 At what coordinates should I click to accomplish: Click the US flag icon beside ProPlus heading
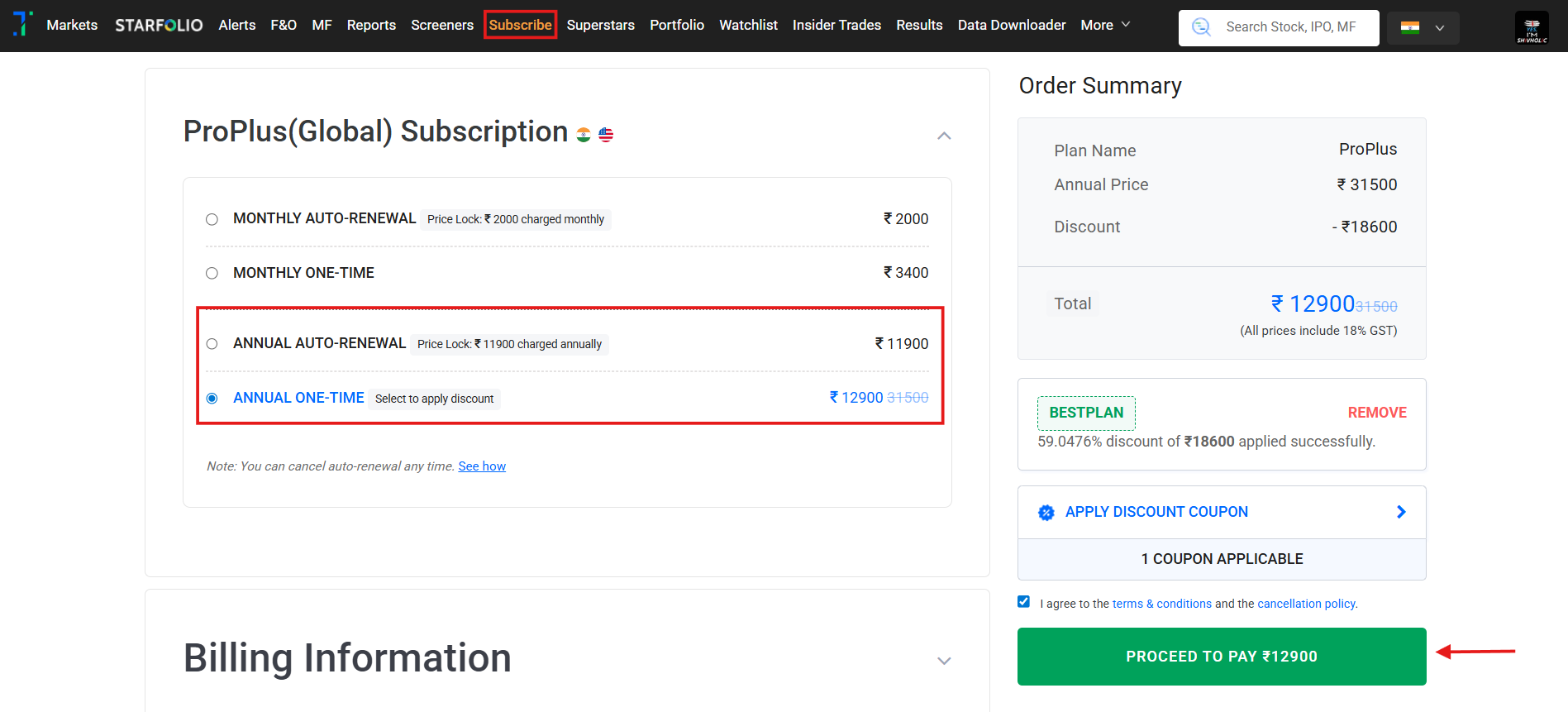tap(606, 135)
